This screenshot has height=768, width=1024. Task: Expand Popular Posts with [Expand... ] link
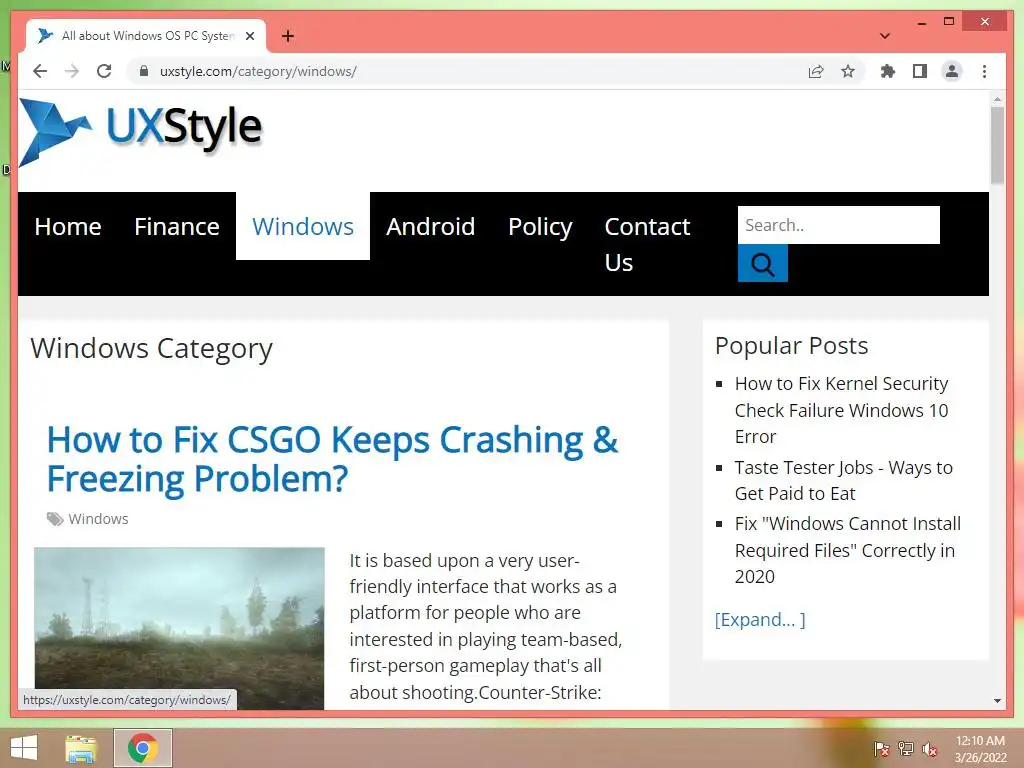pyautogui.click(x=760, y=620)
